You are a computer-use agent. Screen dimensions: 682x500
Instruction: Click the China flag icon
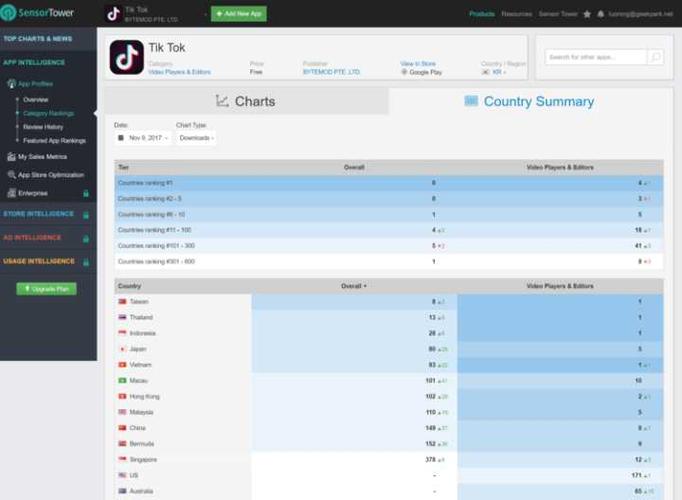[x=122, y=428]
